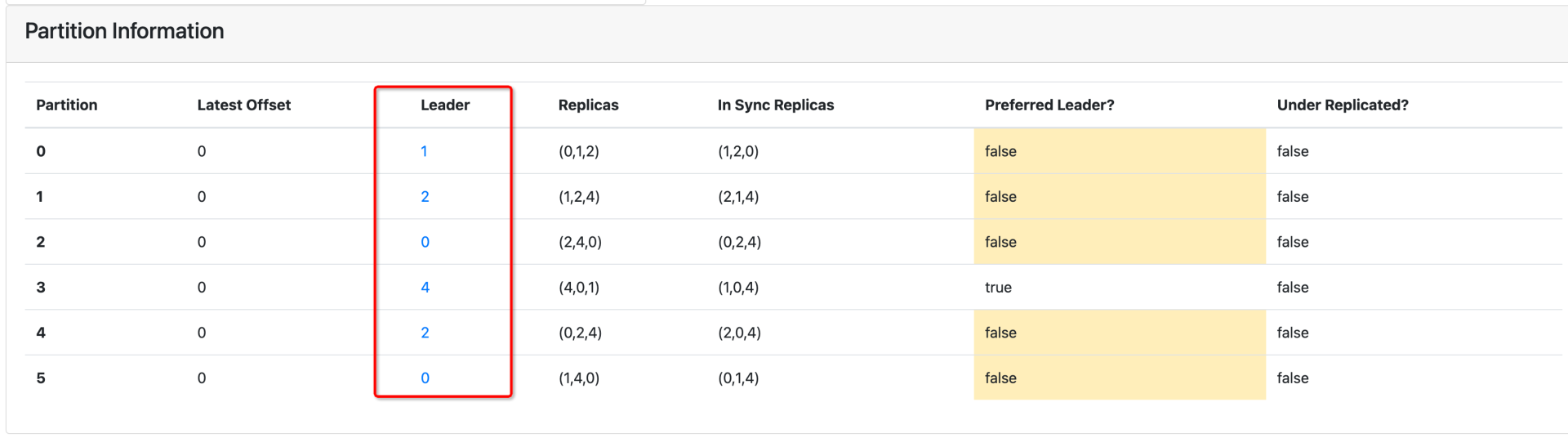Screen dimensions: 1568x447
Task: Select the (2,1,4) in-sync replicas cell
Action: [x=737, y=197]
